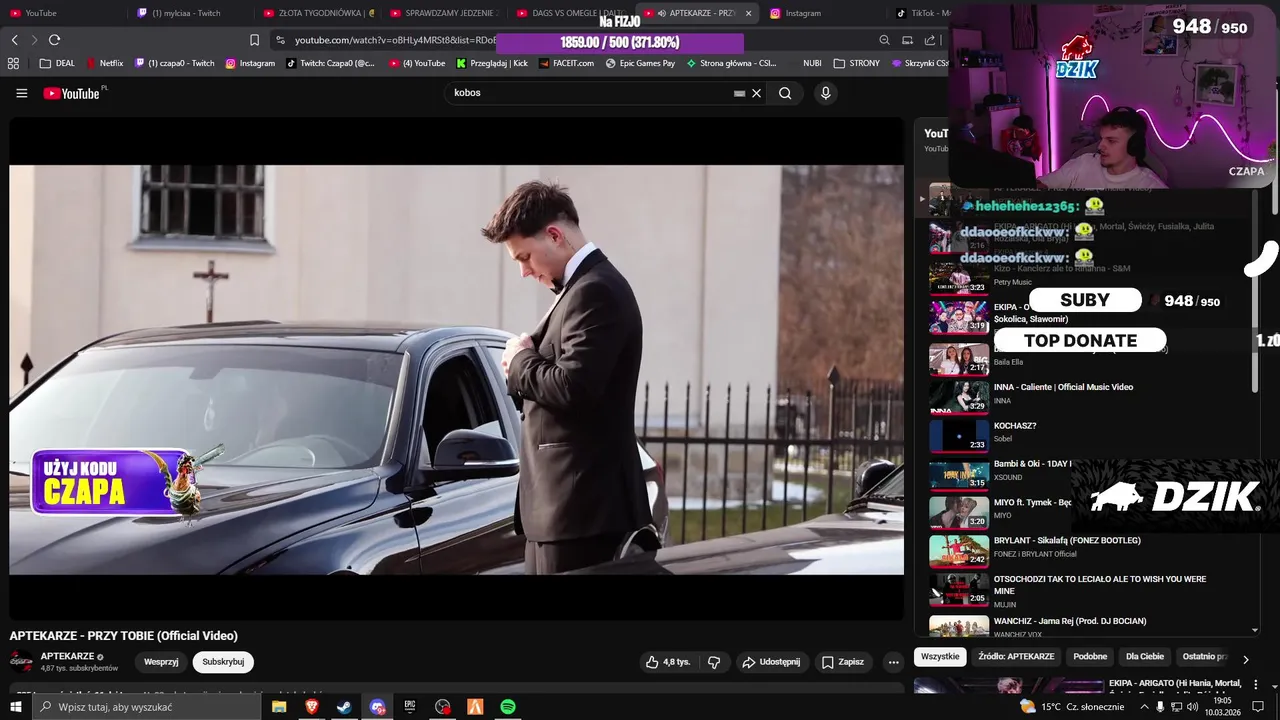Switch to ZŁOTA TYGODNIÓWKA tab
Screen dimensions: 1280x720
click(x=318, y=13)
